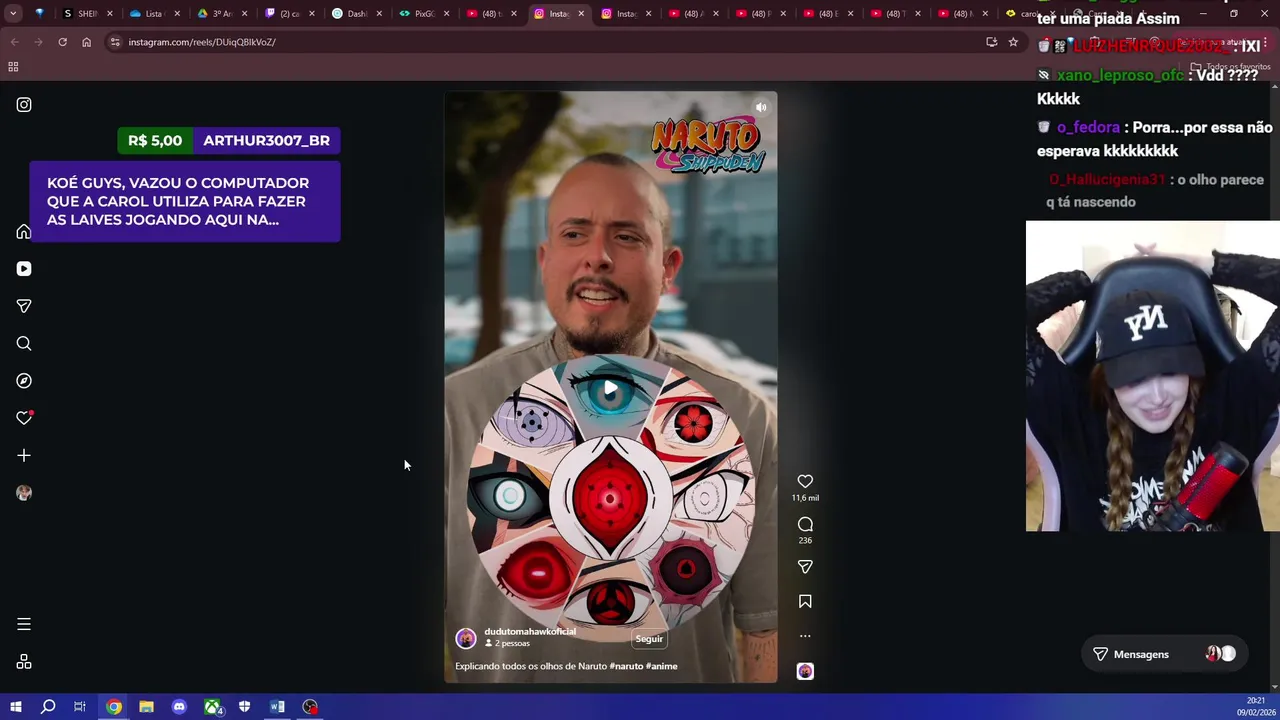Create a new post with plus icon
This screenshot has height=720, width=1280.
(24, 456)
